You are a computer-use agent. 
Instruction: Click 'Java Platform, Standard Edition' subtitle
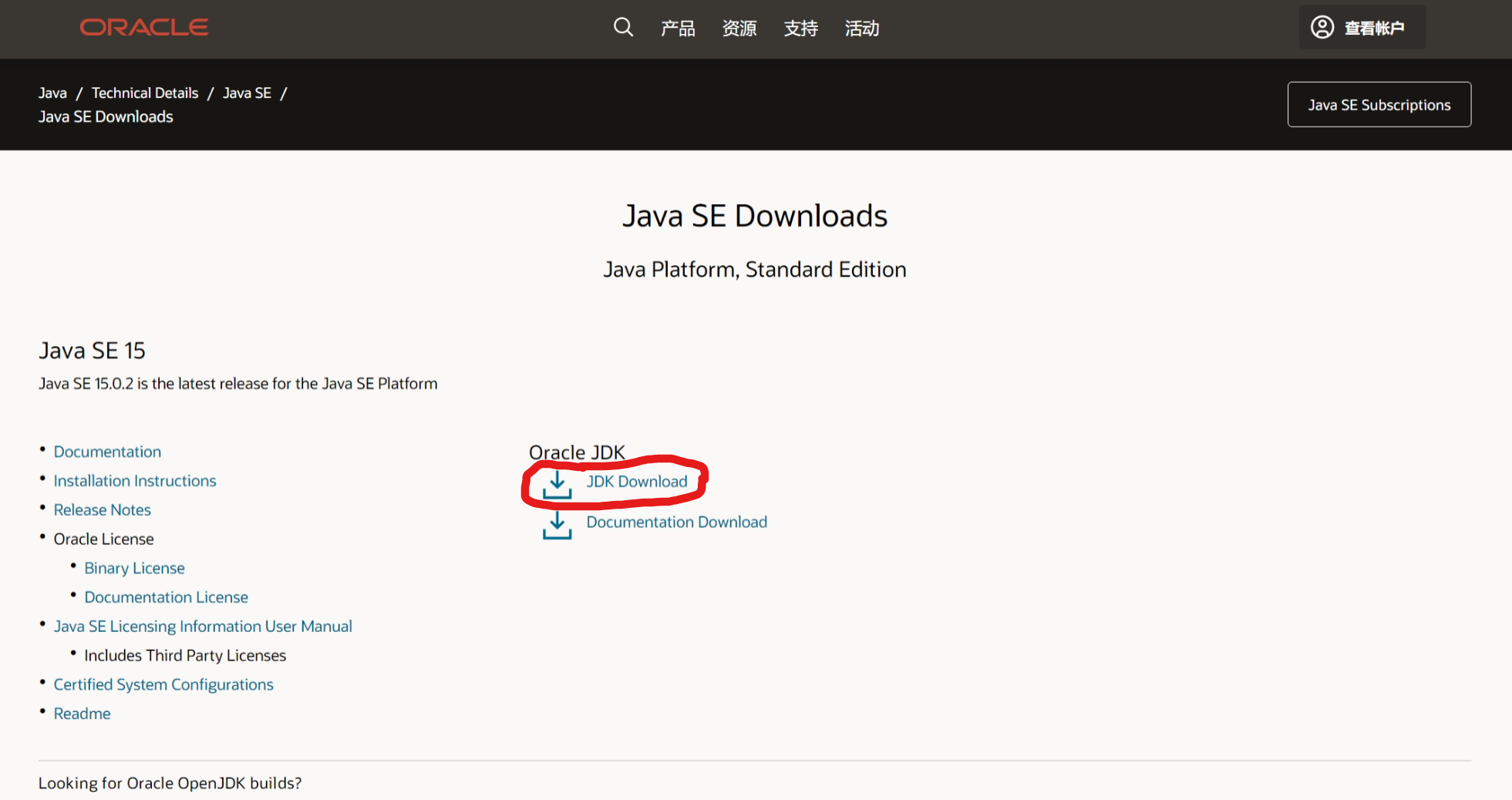tap(755, 270)
